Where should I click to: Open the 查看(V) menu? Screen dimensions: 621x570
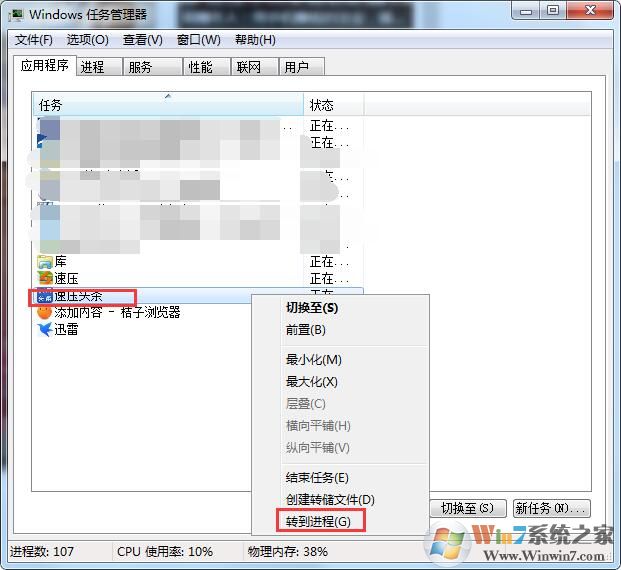[143, 40]
